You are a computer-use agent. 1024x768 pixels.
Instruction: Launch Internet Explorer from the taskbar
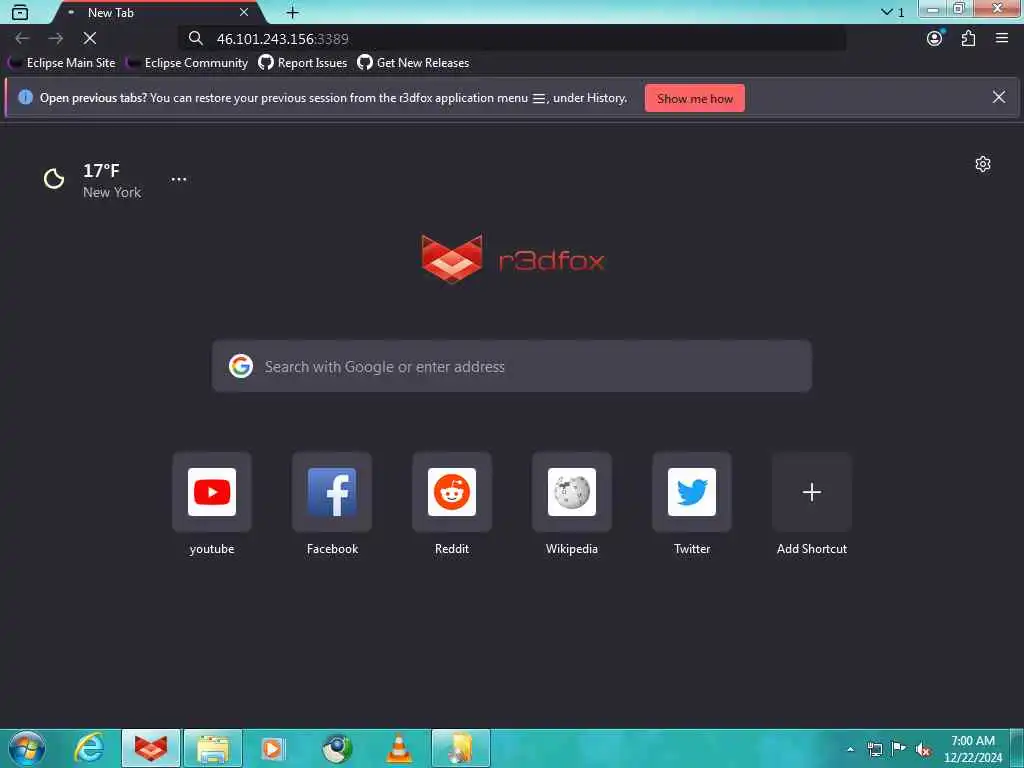89,748
